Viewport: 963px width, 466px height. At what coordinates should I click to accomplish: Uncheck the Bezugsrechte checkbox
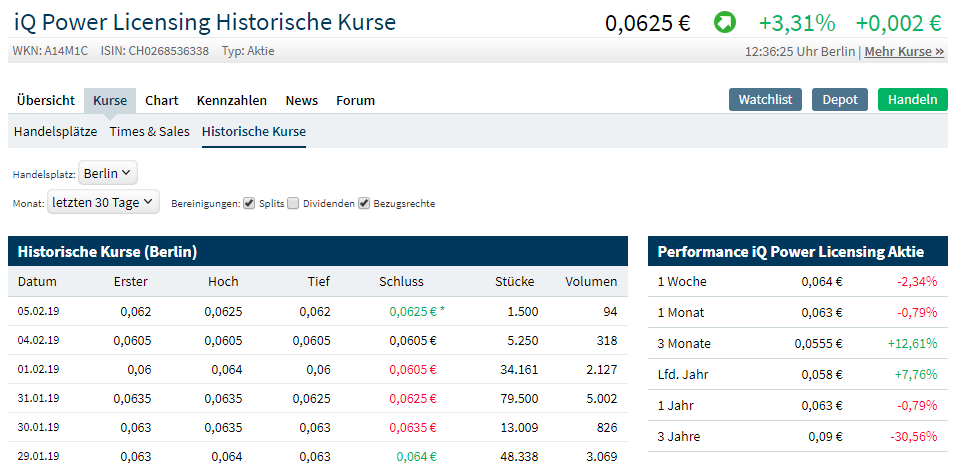point(364,203)
